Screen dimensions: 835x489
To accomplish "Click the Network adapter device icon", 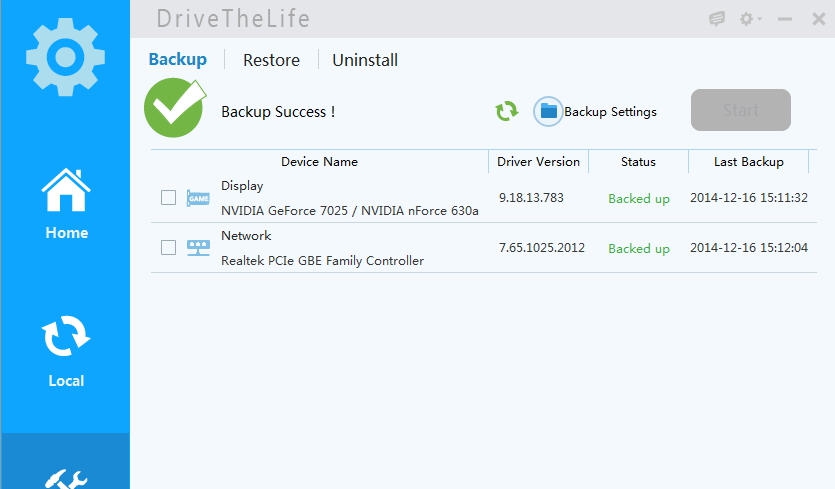I will 199,248.
